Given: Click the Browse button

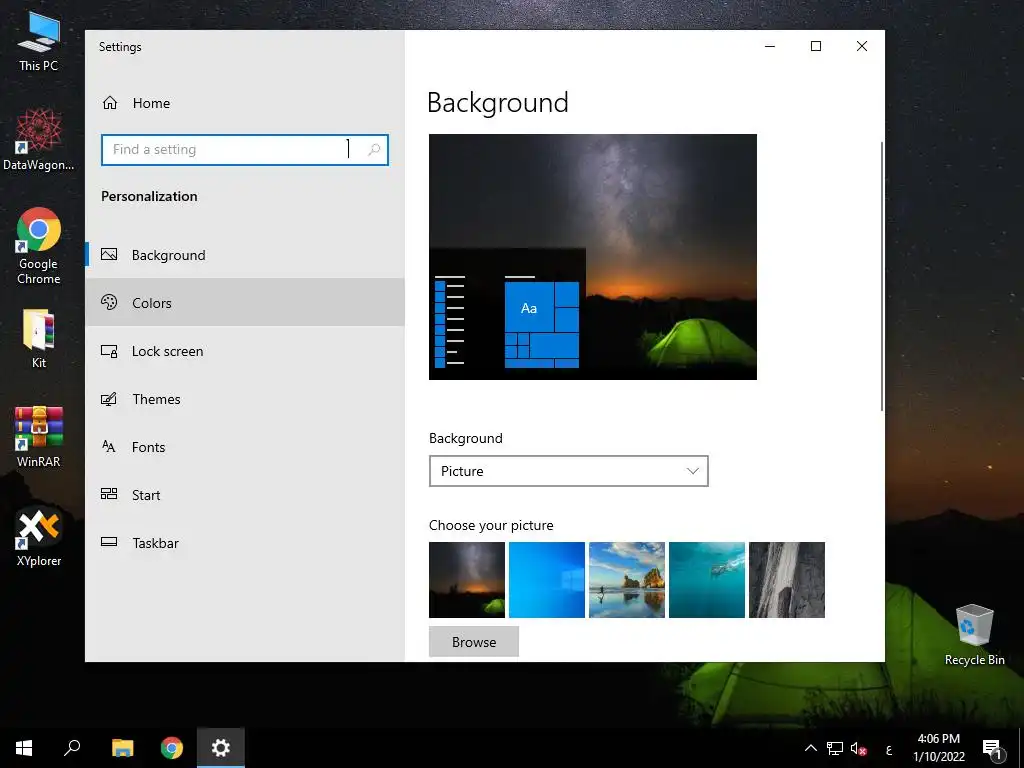Looking at the screenshot, I should pos(473,642).
